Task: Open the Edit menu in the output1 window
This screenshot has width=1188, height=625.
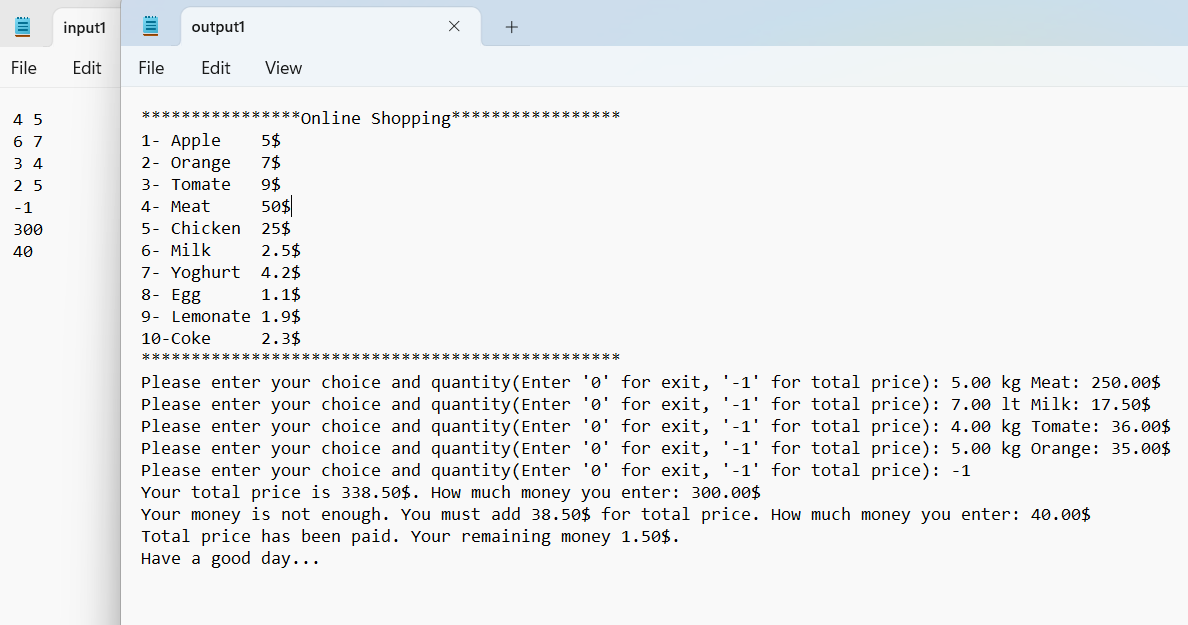Action: (215, 68)
